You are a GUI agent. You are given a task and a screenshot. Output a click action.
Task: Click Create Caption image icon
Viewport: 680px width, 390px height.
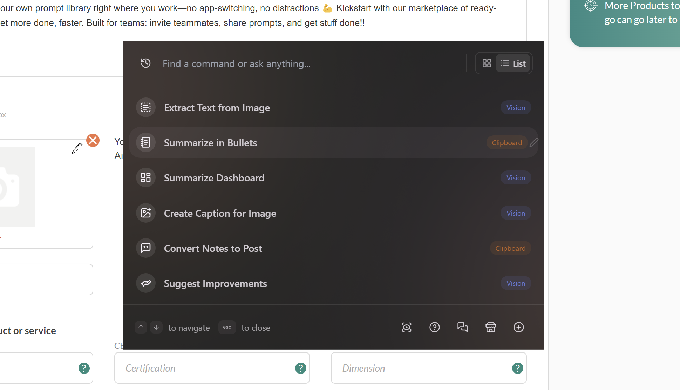tap(146, 213)
